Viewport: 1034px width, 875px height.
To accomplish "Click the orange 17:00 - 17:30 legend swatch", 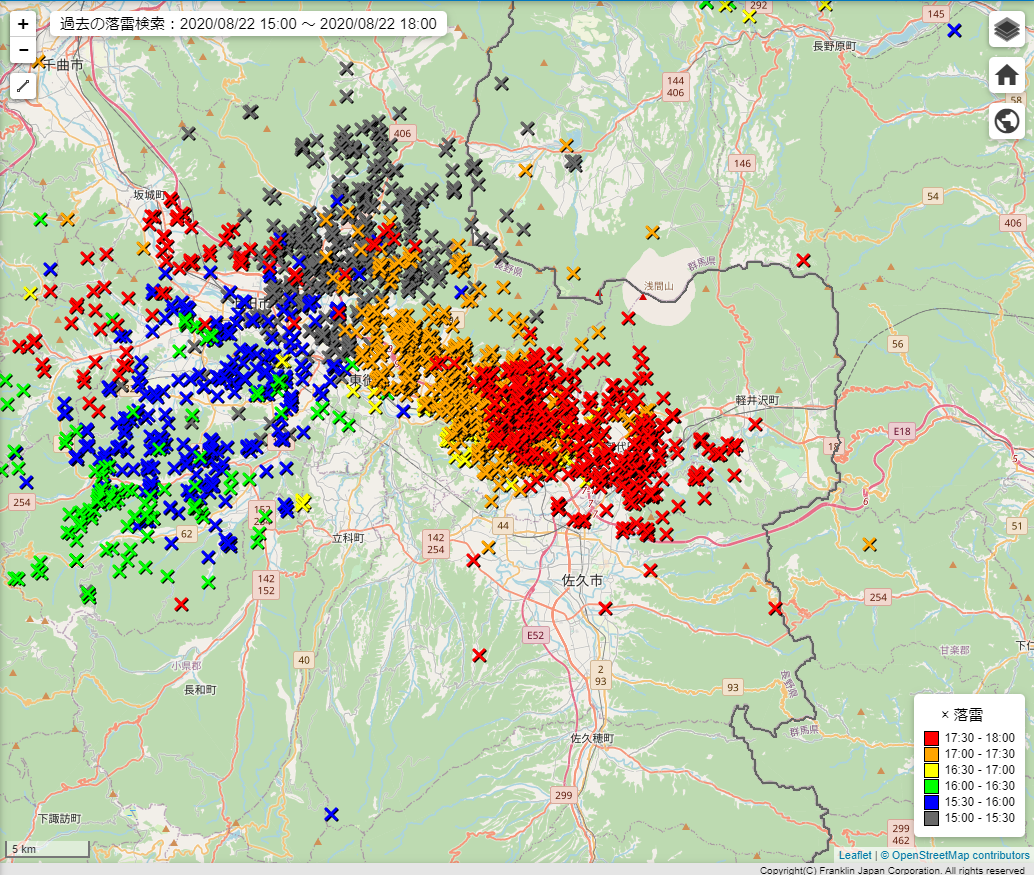I will [x=931, y=754].
